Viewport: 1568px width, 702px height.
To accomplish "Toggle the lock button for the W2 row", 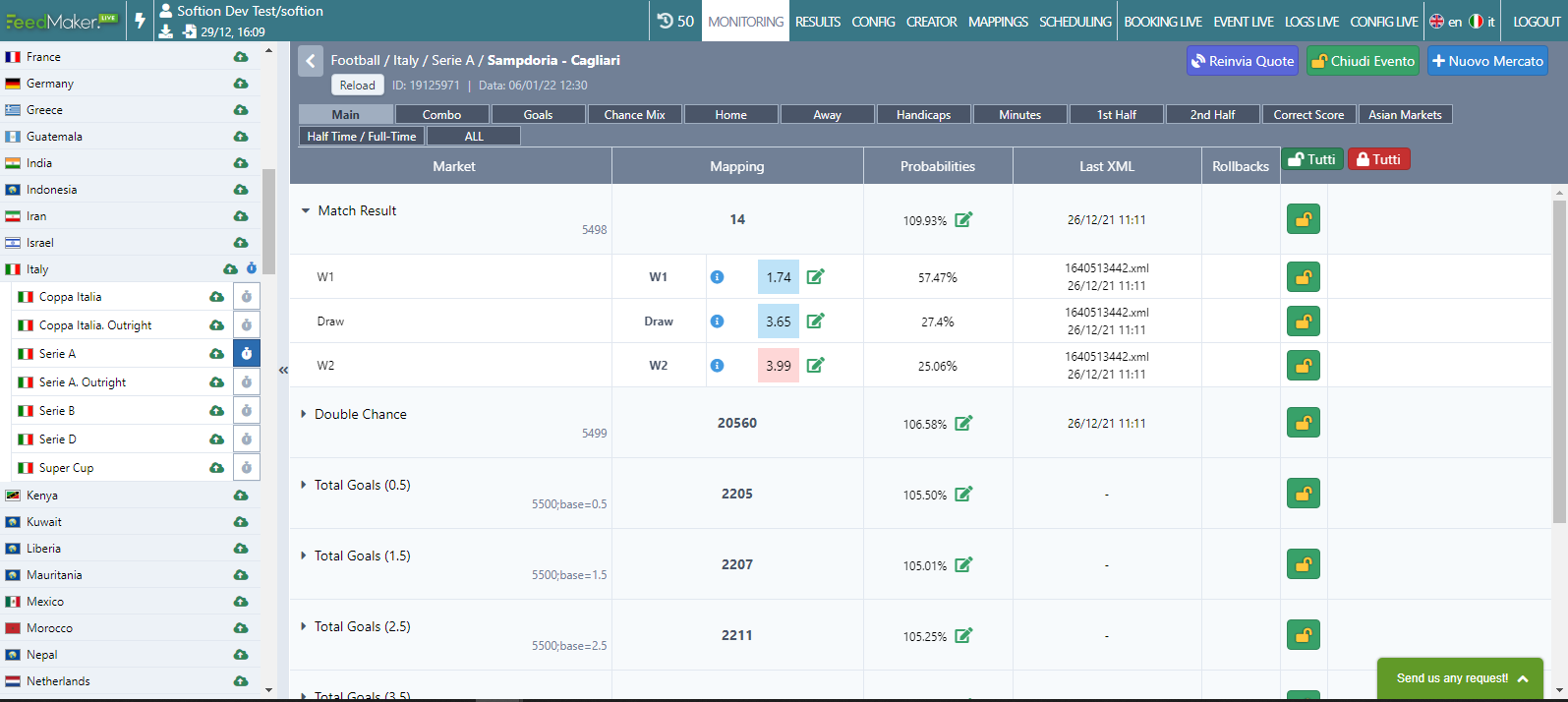I will (x=1304, y=366).
